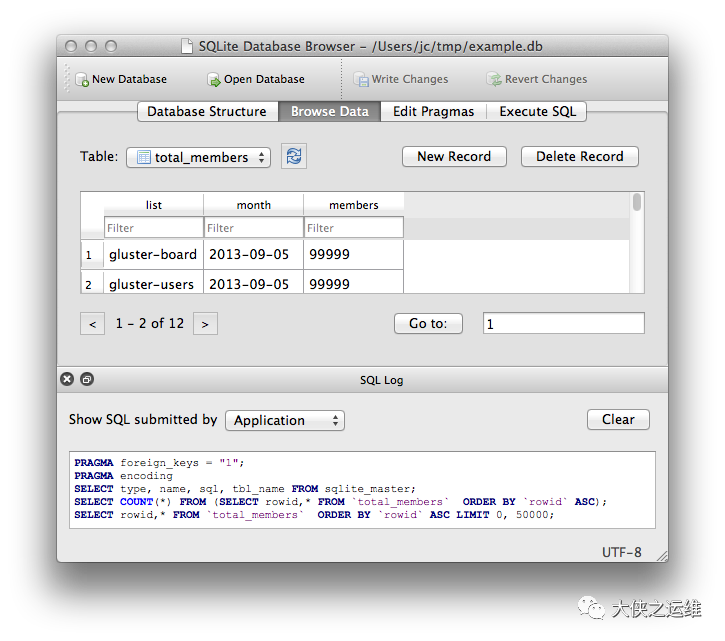725x641 pixels.
Task: Click the window resize grip
Action: coord(662,556)
